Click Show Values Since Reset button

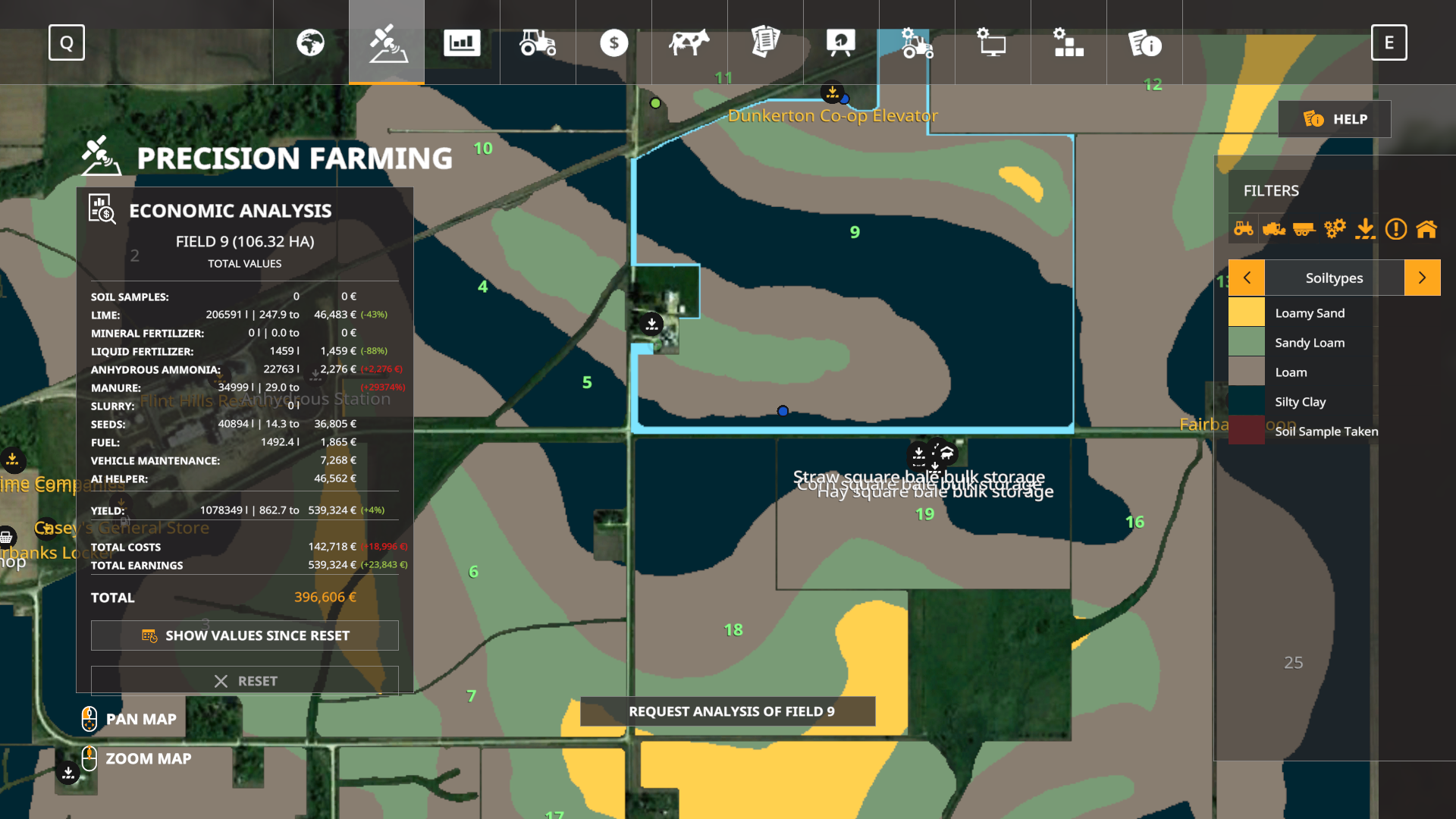click(x=245, y=635)
